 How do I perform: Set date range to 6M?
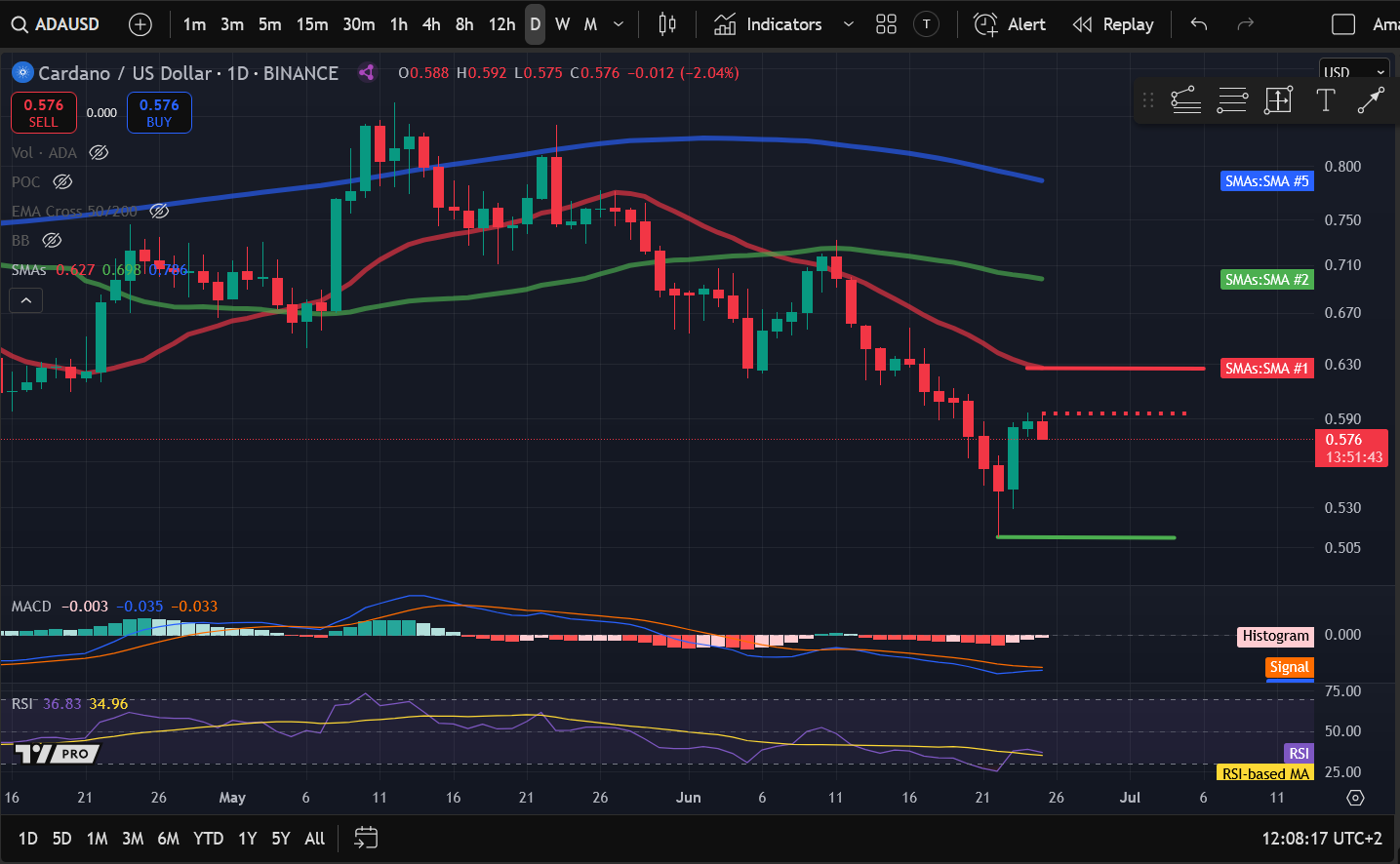pyautogui.click(x=168, y=839)
